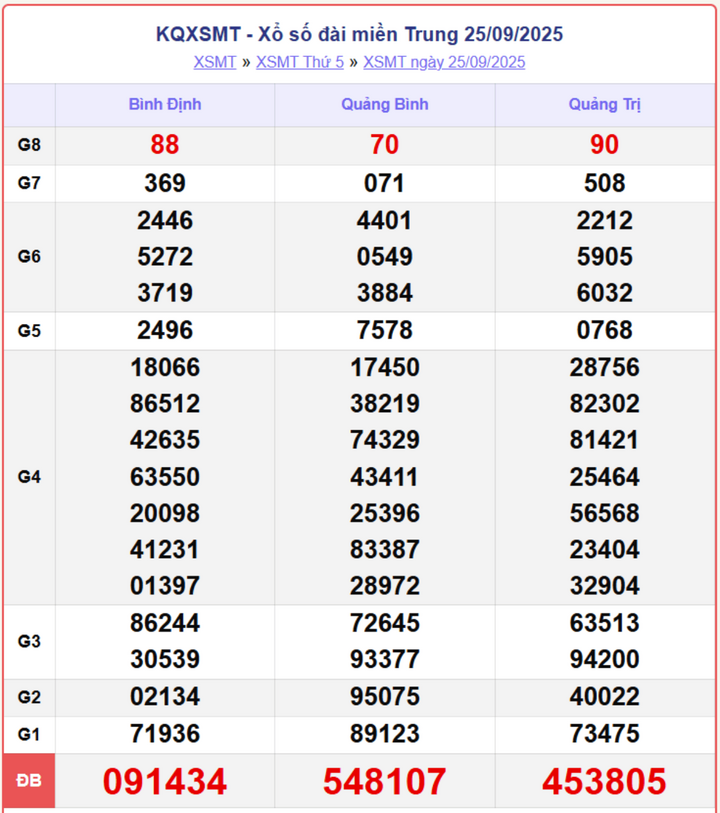Image resolution: width=720 pixels, height=813 pixels.
Task: Select G4 number 28972
Action: pyautogui.click(x=385, y=586)
